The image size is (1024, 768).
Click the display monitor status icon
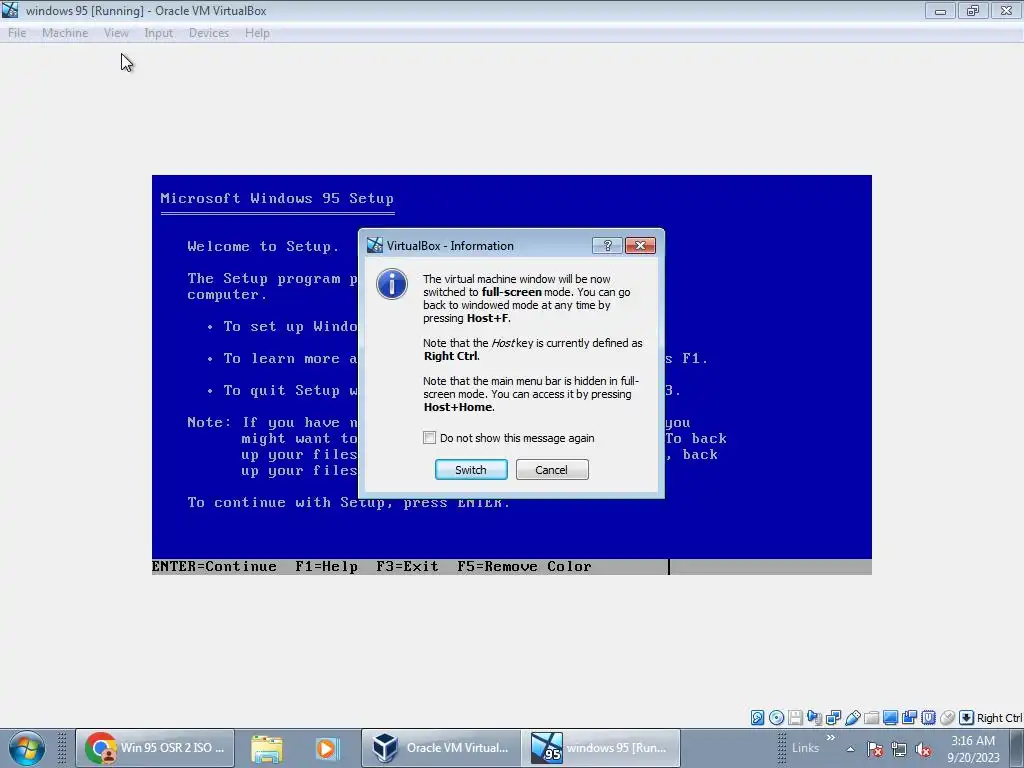point(890,718)
